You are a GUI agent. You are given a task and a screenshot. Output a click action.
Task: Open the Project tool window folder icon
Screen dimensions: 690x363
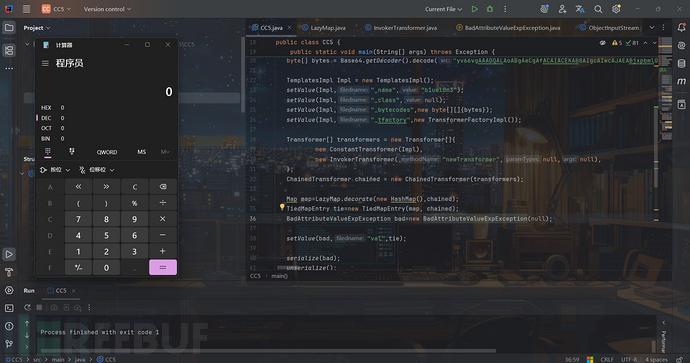[9, 28]
